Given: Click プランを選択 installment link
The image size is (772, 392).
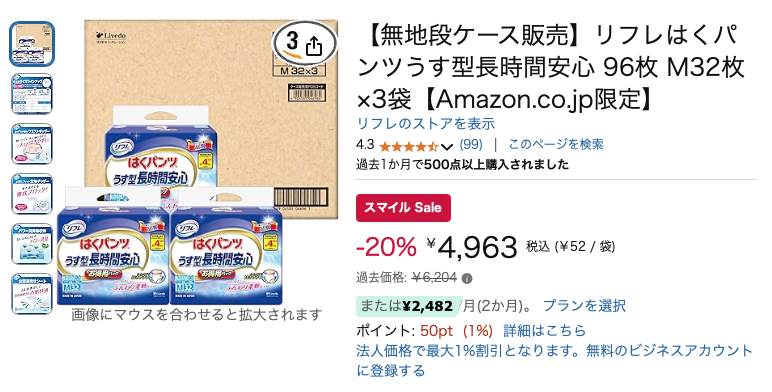Looking at the screenshot, I should [x=584, y=306].
